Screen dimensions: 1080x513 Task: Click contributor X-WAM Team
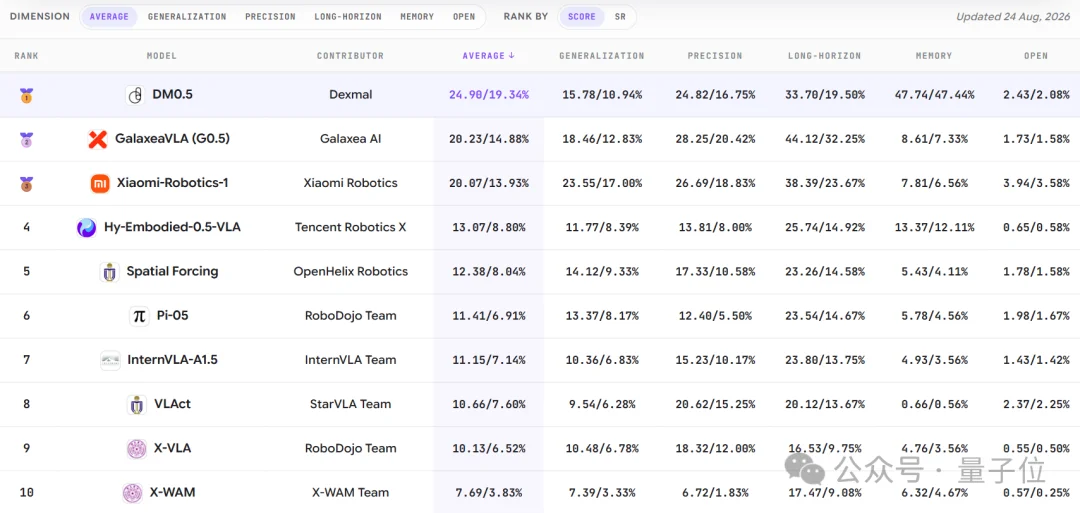pos(351,492)
